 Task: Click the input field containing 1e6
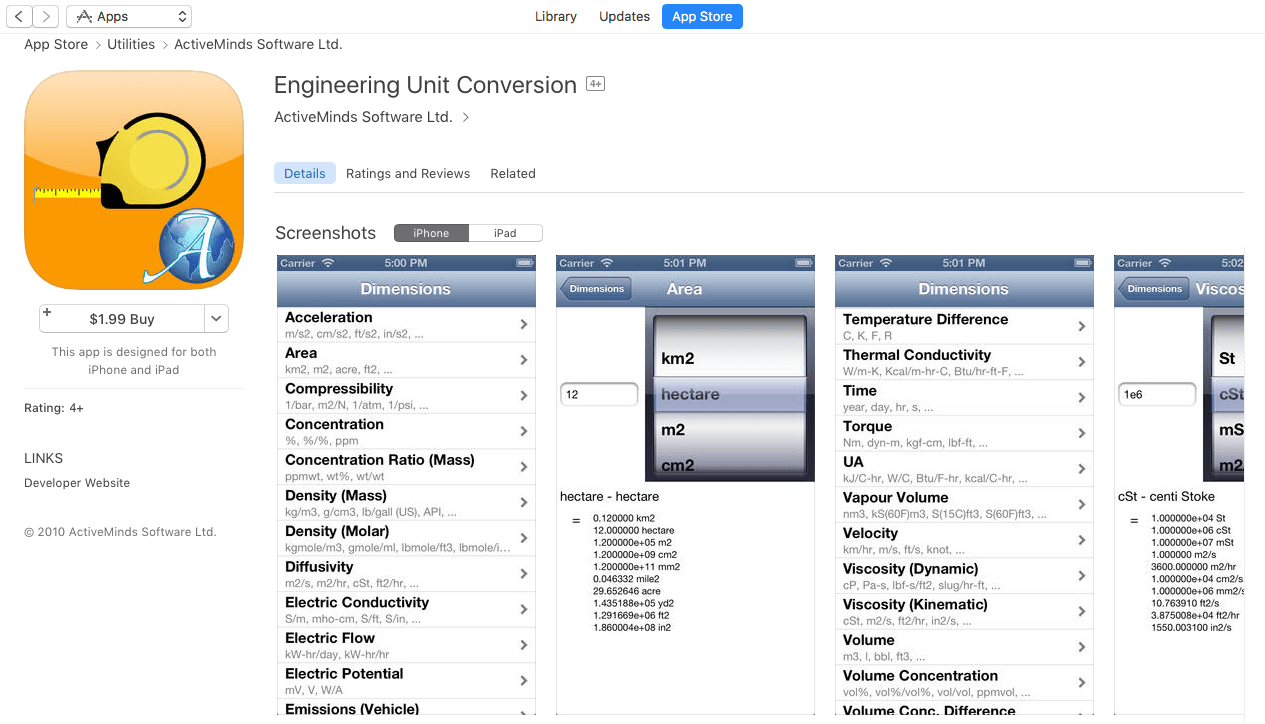coord(1157,394)
